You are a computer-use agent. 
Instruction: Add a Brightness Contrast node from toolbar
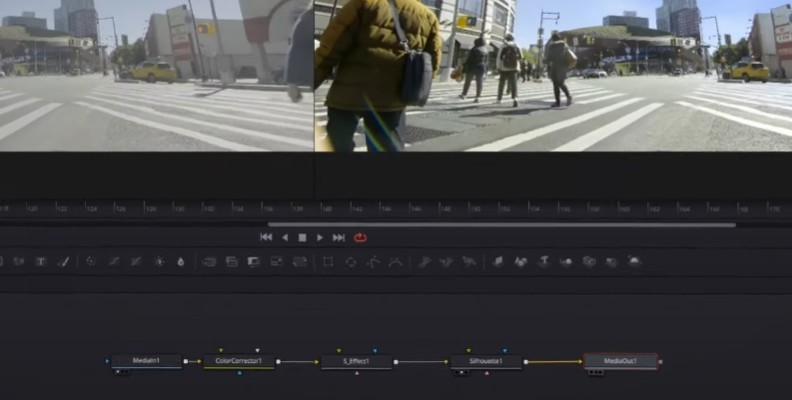[x=159, y=262]
